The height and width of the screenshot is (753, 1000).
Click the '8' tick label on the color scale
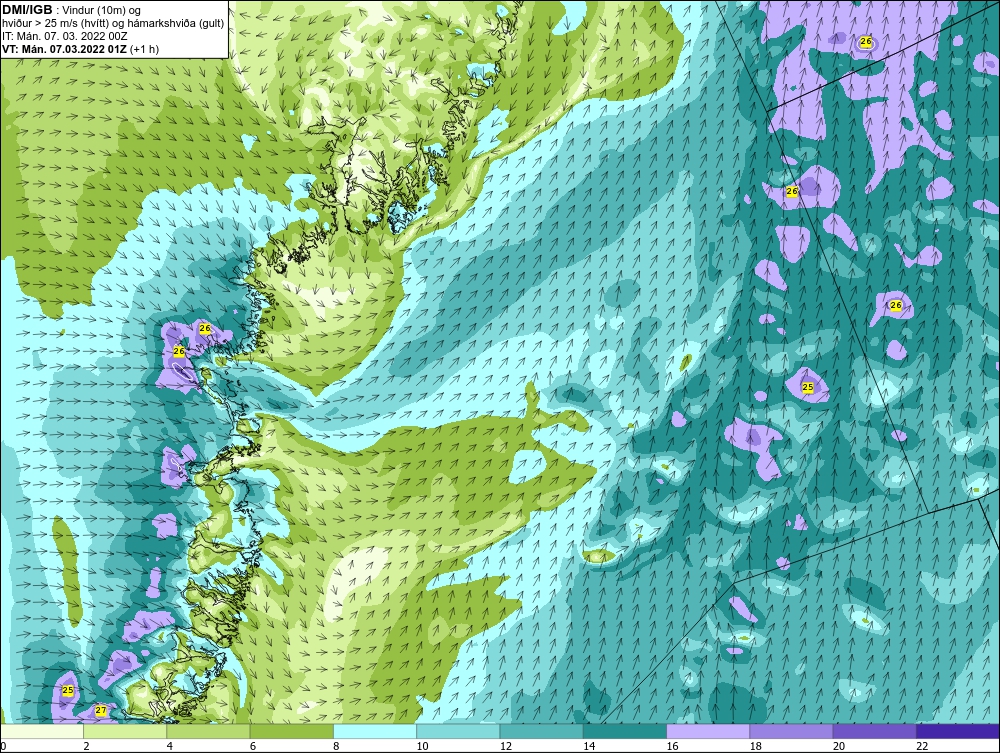click(x=336, y=747)
